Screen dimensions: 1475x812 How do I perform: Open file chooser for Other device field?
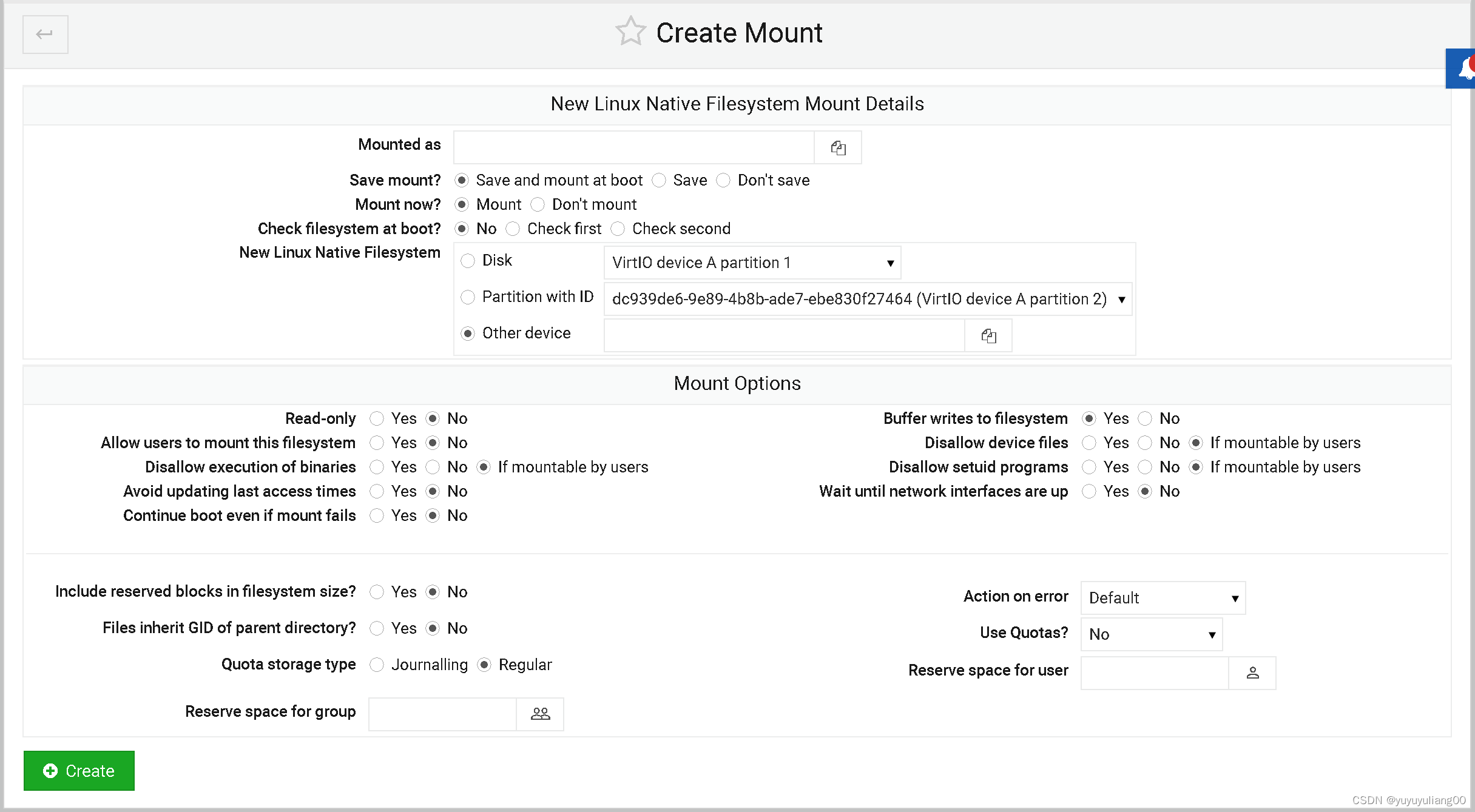[x=988, y=336]
